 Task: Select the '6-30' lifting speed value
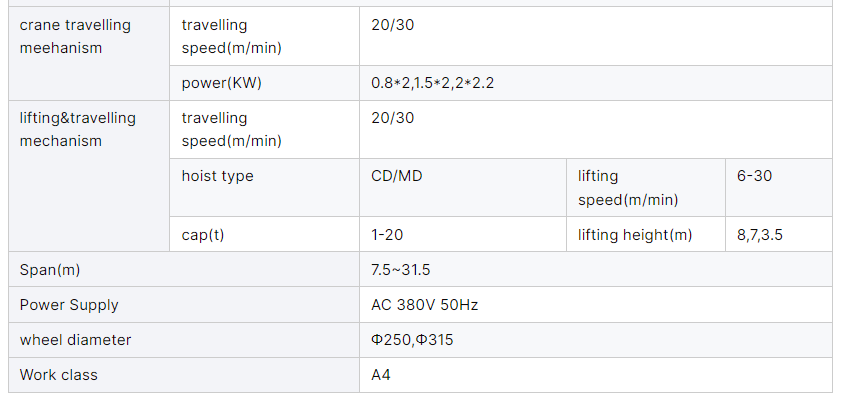(x=754, y=176)
